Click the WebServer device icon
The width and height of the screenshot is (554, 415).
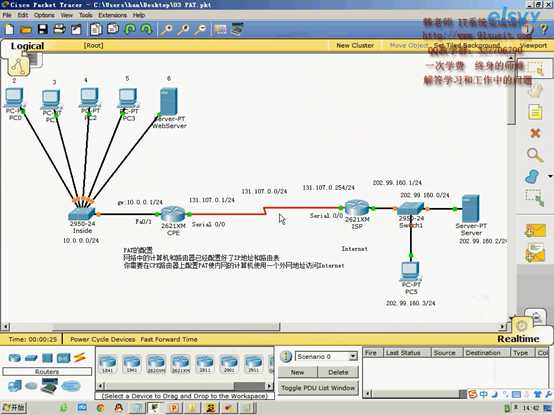169,101
